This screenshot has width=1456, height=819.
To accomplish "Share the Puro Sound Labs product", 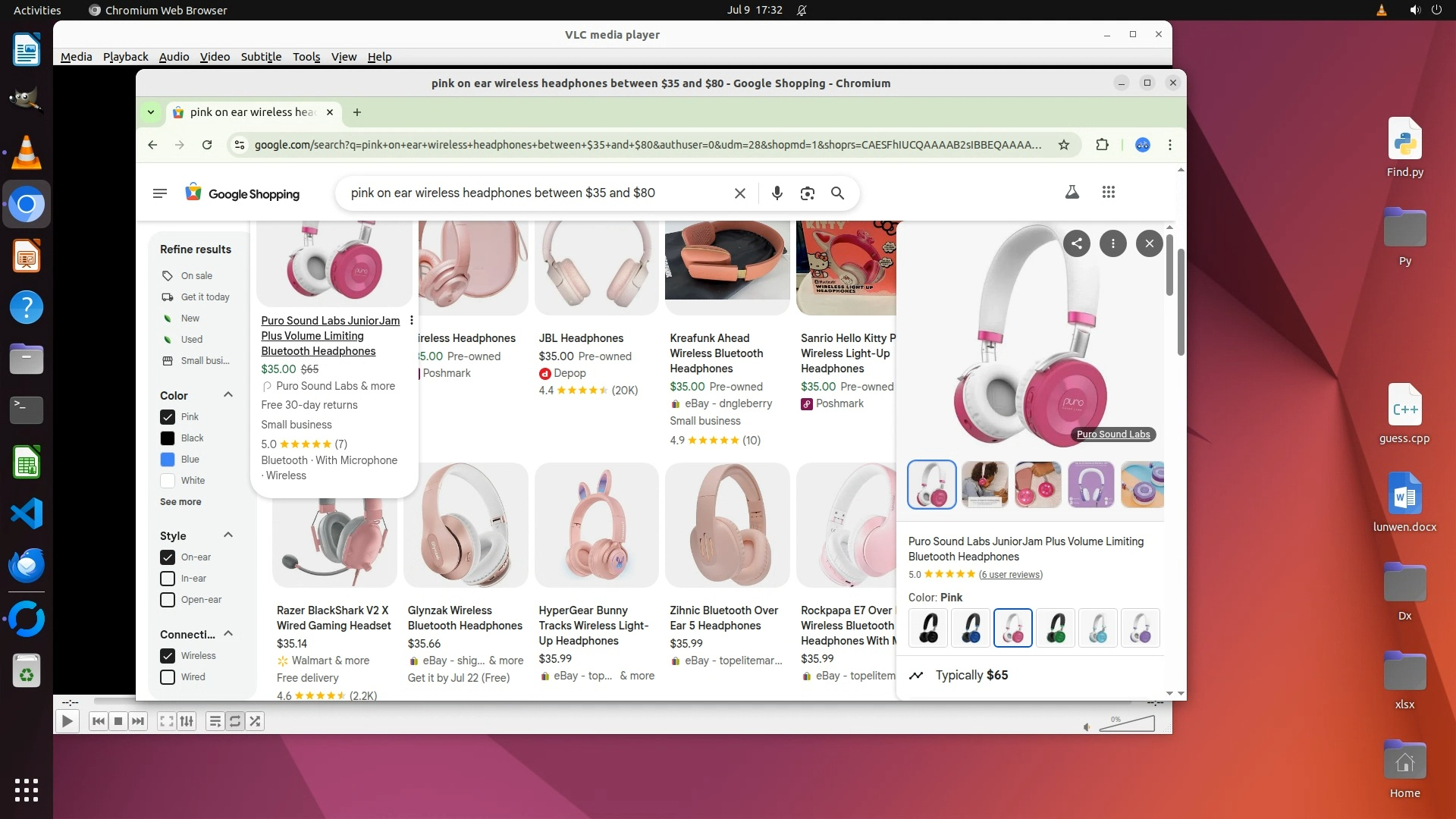I will point(1076,243).
